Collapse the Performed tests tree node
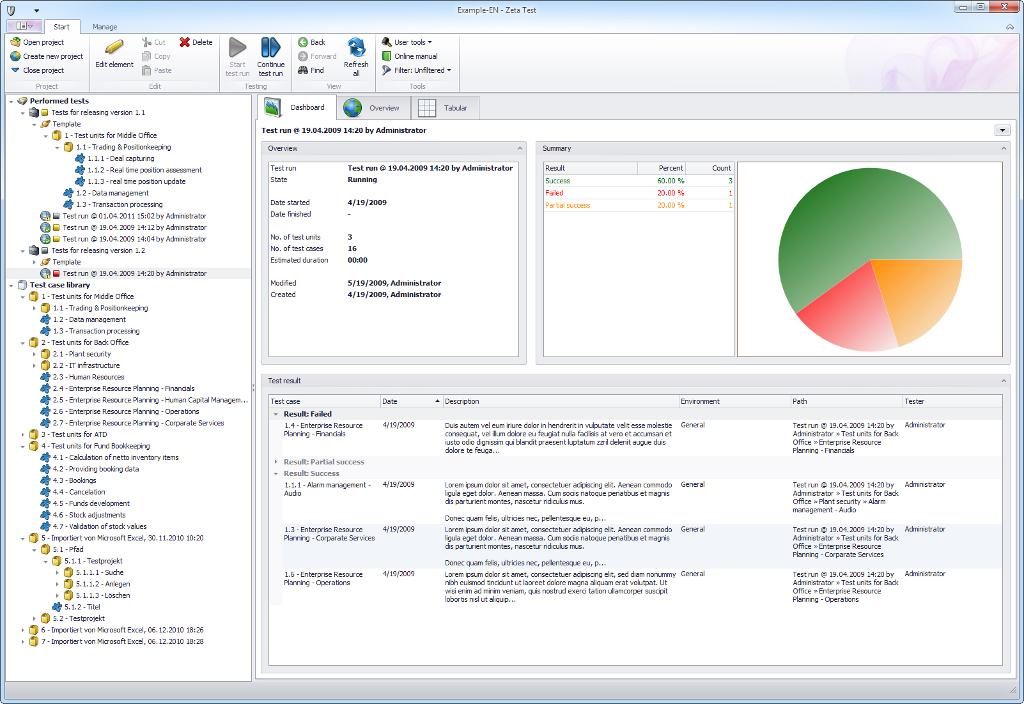1024x704 pixels. 11,101
